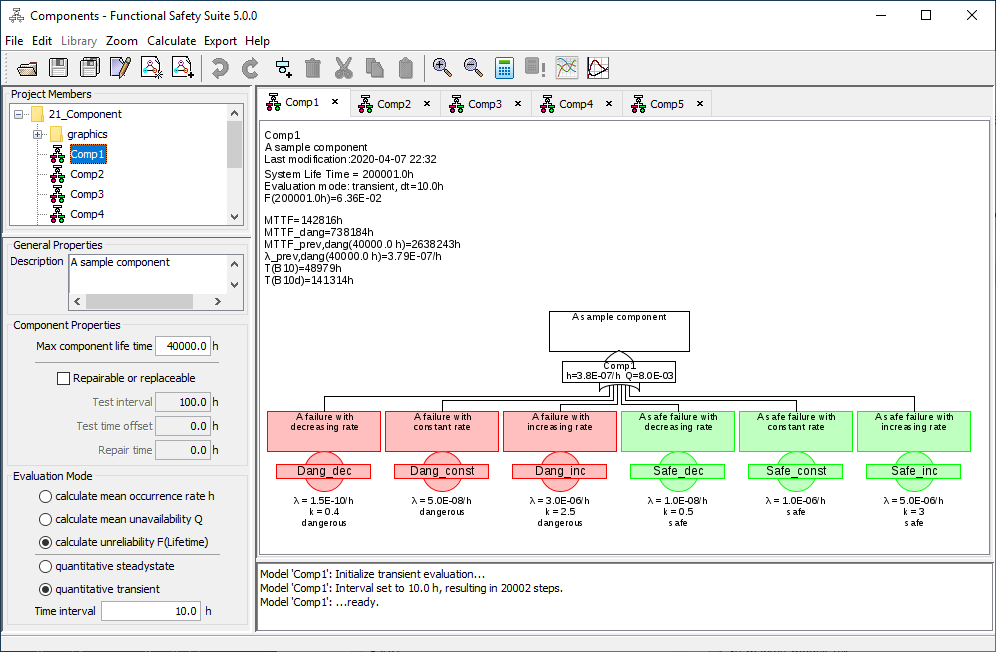Click the edit pencil notepad icon
996x652 pixels.
click(x=121, y=68)
